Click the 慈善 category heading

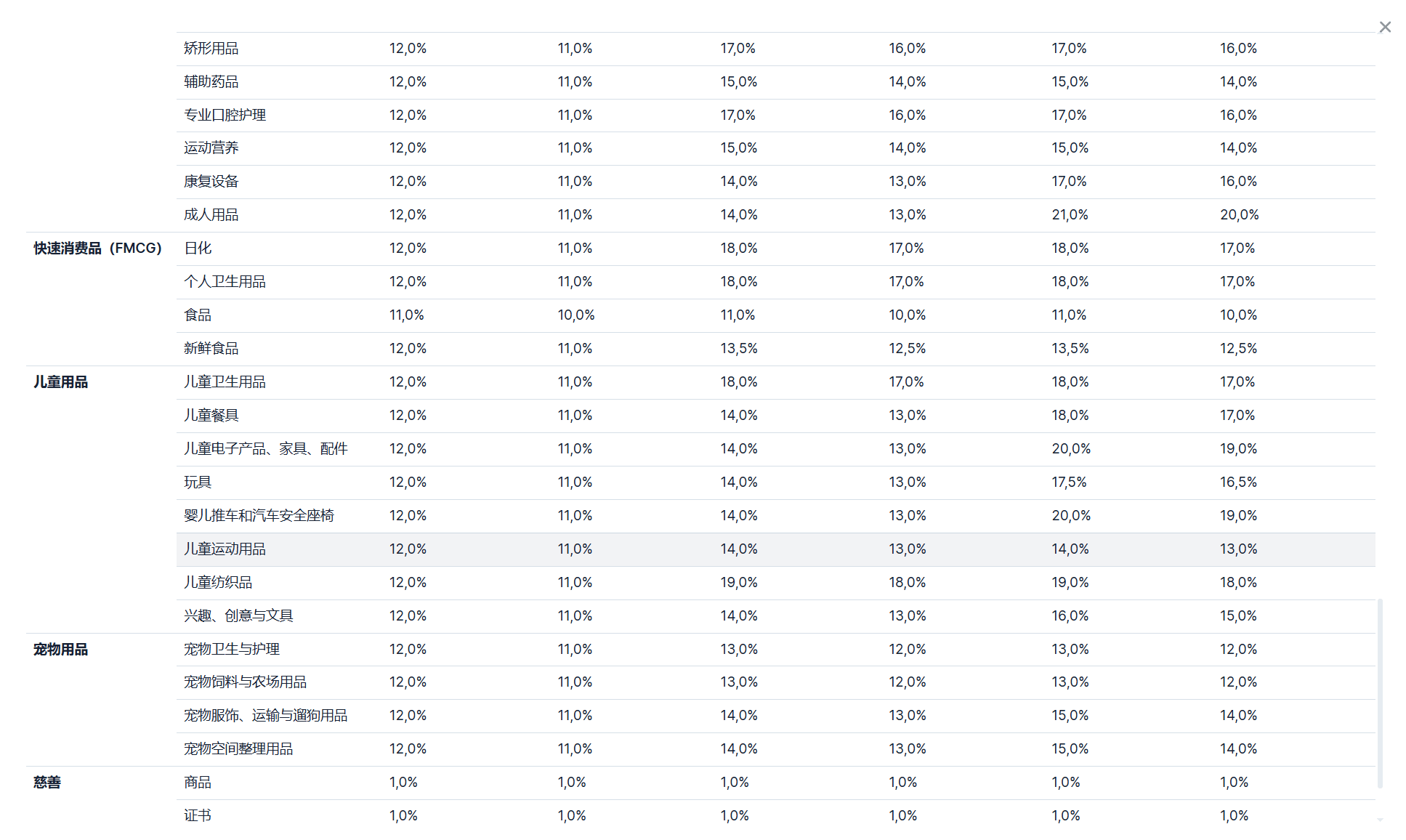click(x=47, y=783)
